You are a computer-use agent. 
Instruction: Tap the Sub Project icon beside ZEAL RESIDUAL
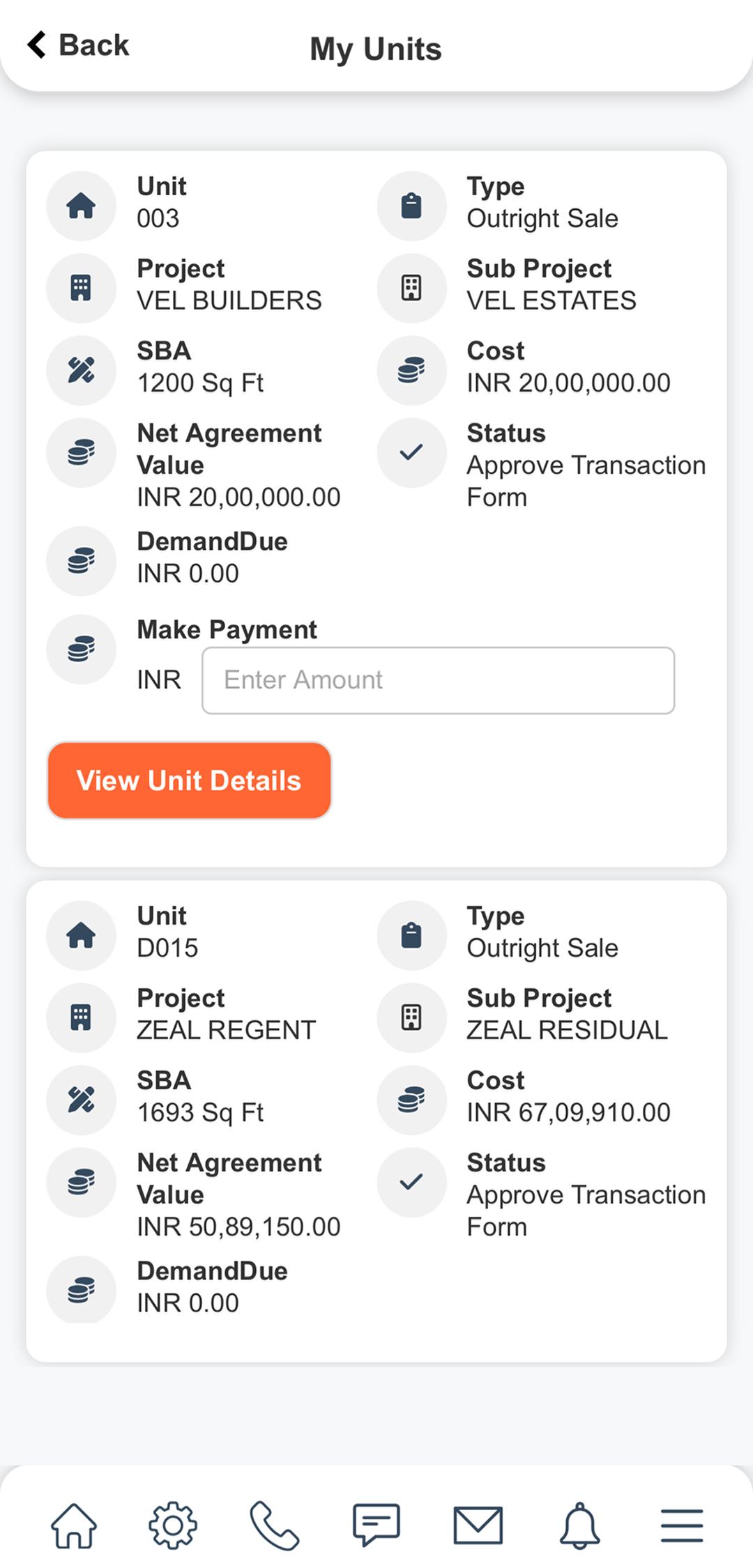click(411, 1017)
